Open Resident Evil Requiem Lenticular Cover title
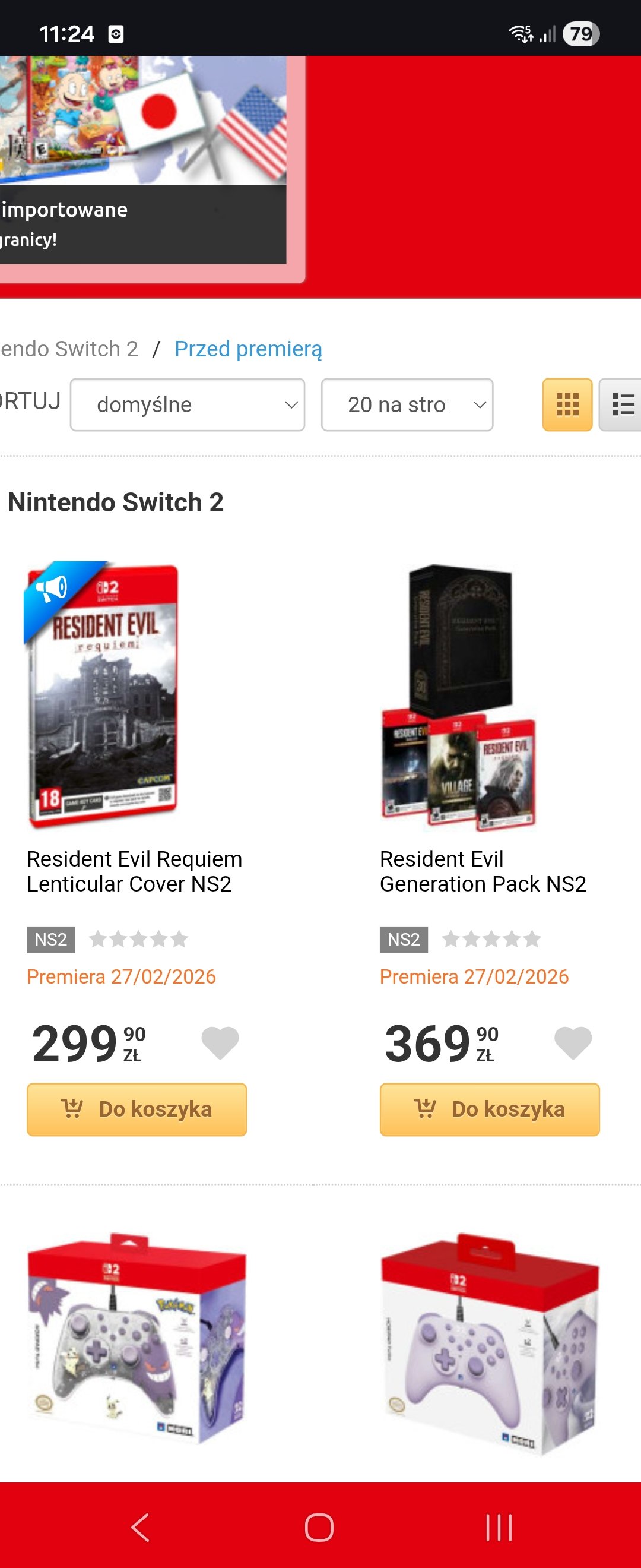This screenshot has width=641, height=1568. (x=134, y=871)
